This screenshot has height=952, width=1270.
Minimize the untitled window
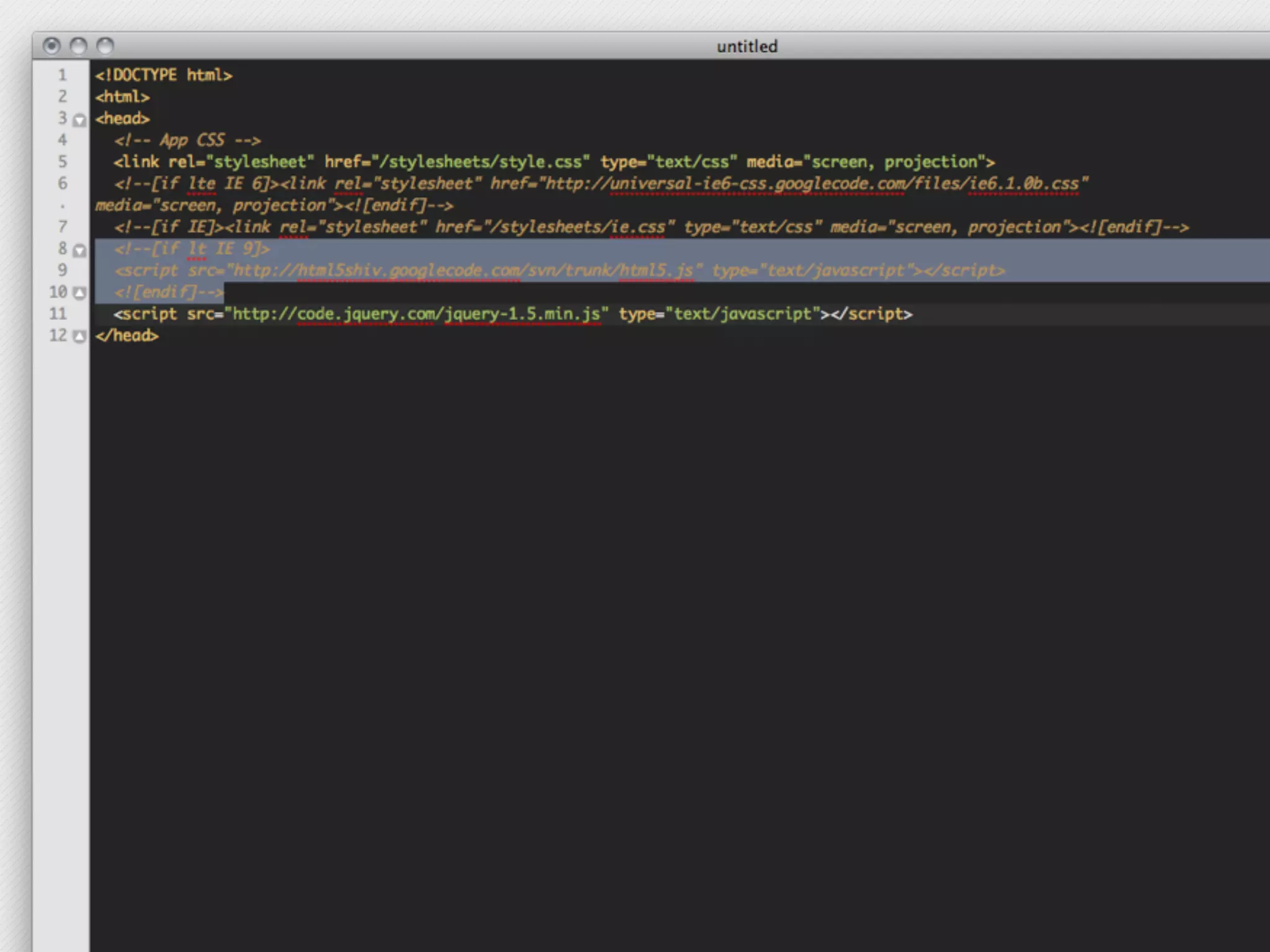[x=79, y=46]
